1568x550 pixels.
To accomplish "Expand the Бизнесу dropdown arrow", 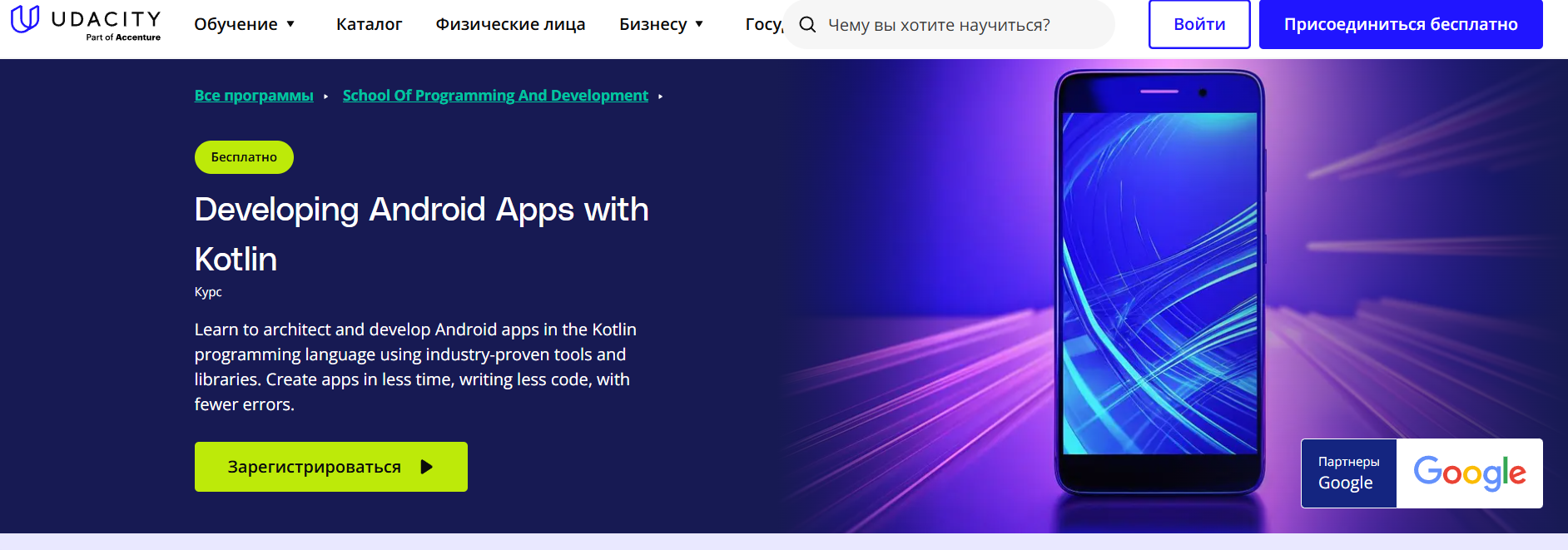I will [699, 24].
